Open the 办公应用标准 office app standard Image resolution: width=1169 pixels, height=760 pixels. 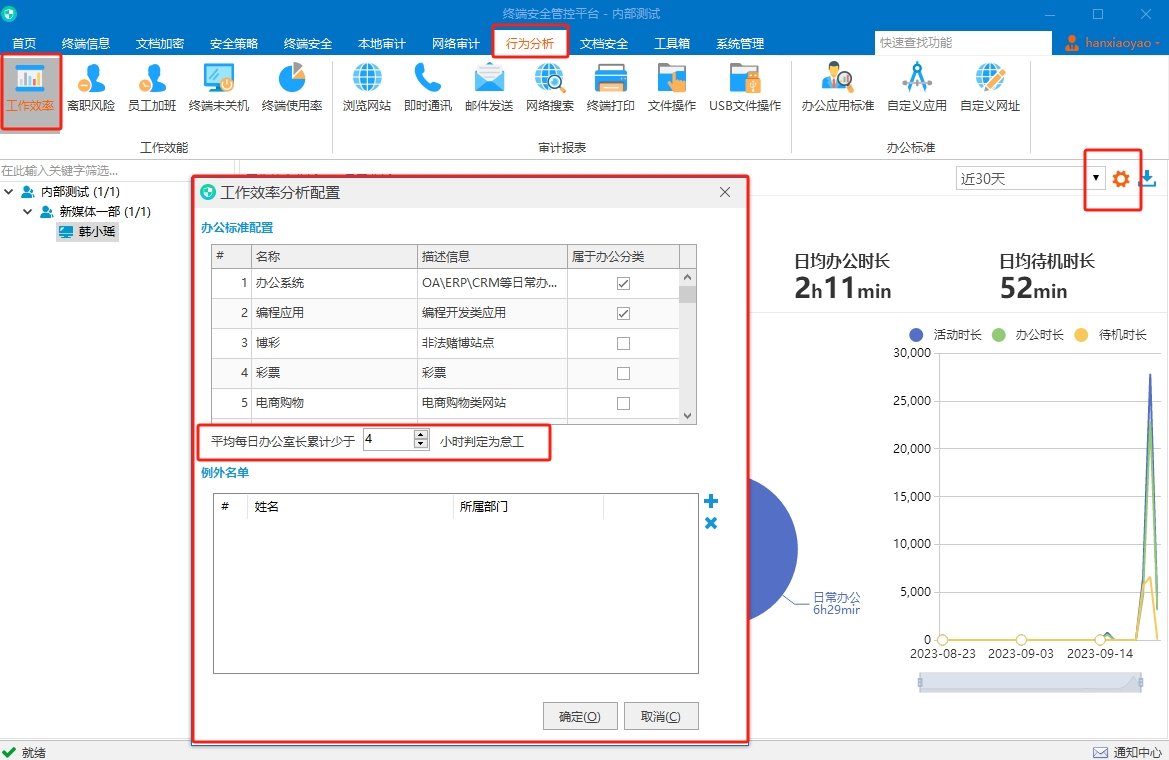(x=838, y=89)
